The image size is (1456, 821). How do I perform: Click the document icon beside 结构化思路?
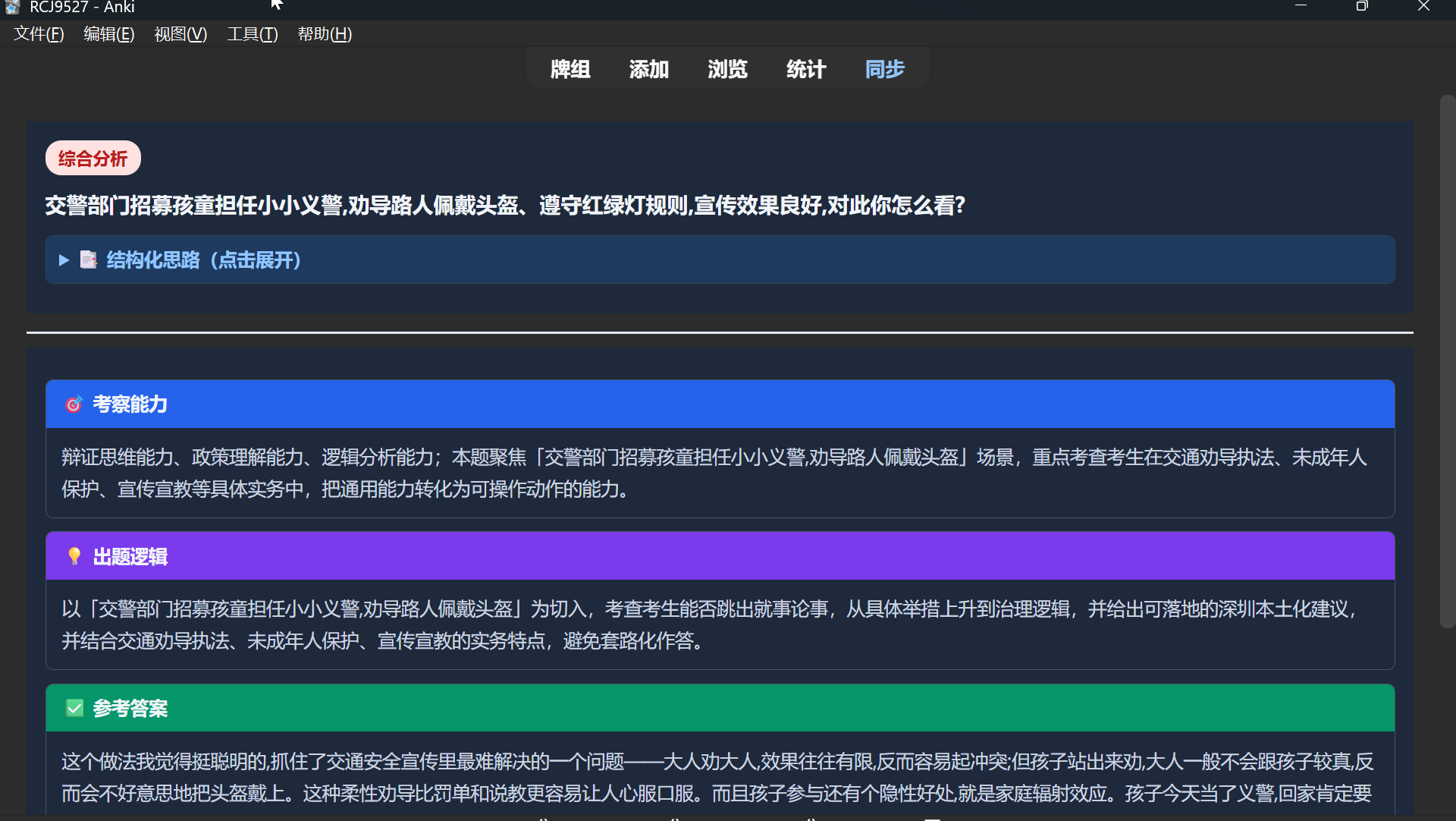(89, 260)
